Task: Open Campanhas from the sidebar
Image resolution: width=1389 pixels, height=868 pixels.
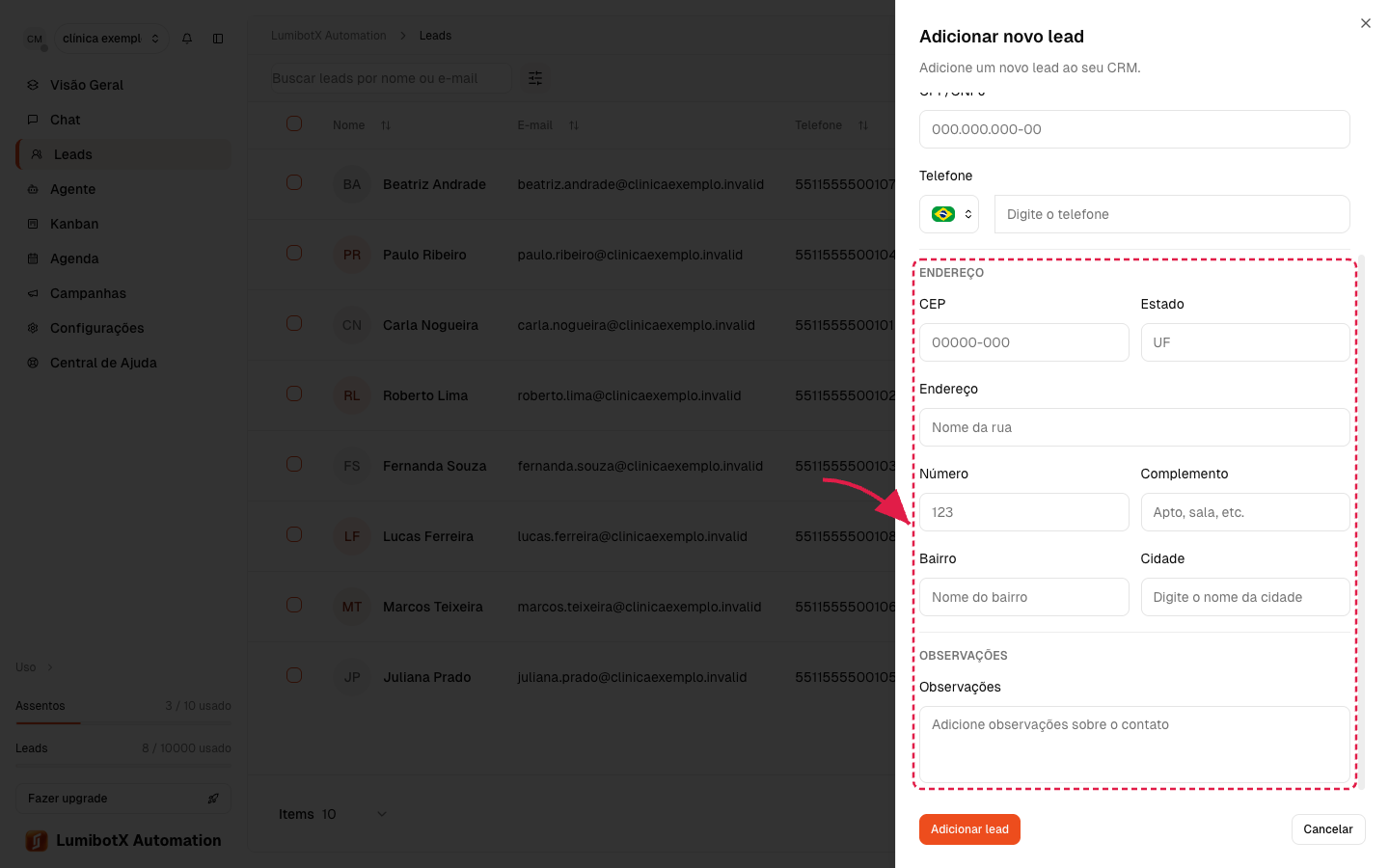Action: [x=123, y=293]
